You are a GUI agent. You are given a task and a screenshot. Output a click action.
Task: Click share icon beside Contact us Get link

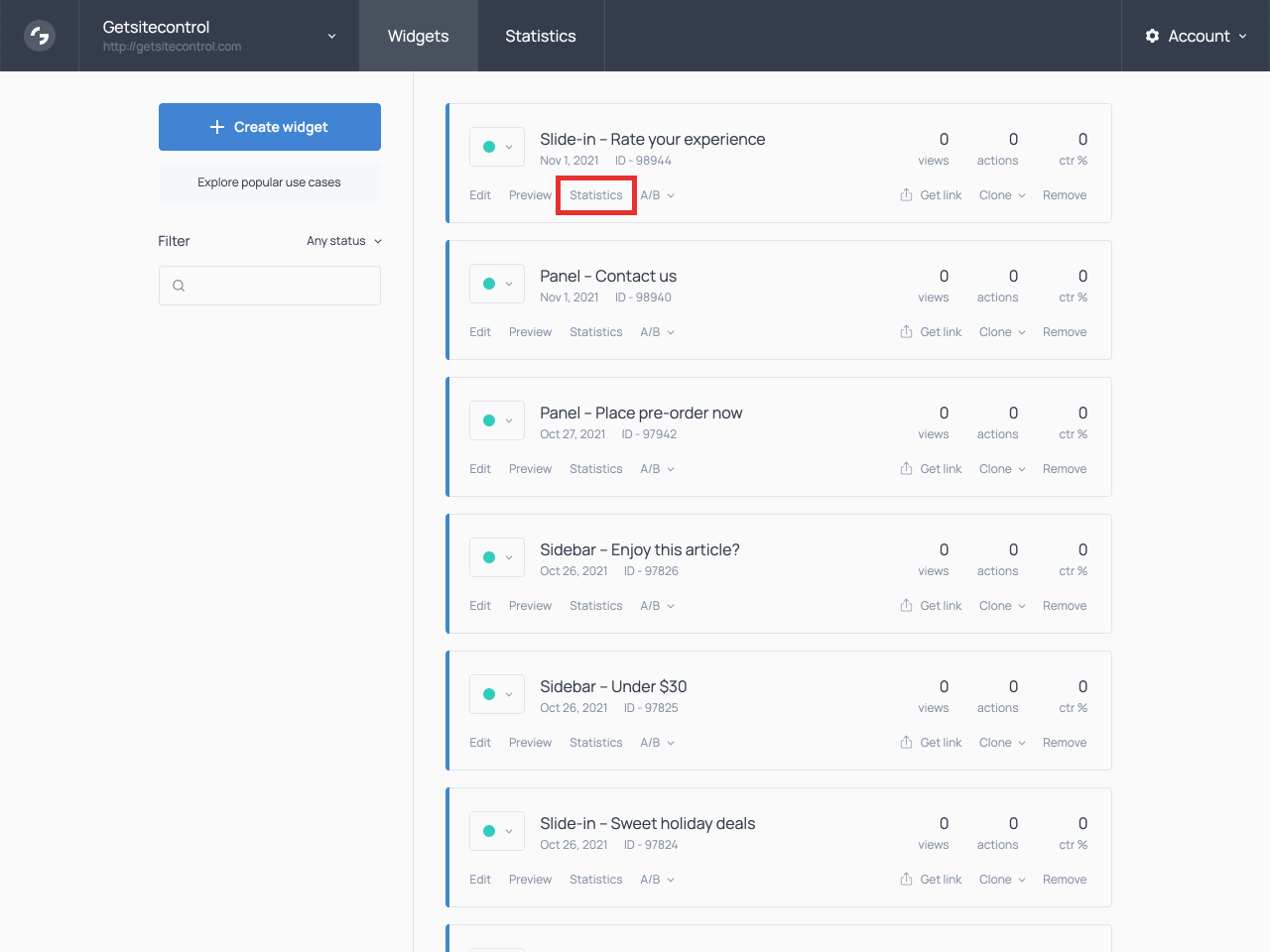tap(906, 332)
